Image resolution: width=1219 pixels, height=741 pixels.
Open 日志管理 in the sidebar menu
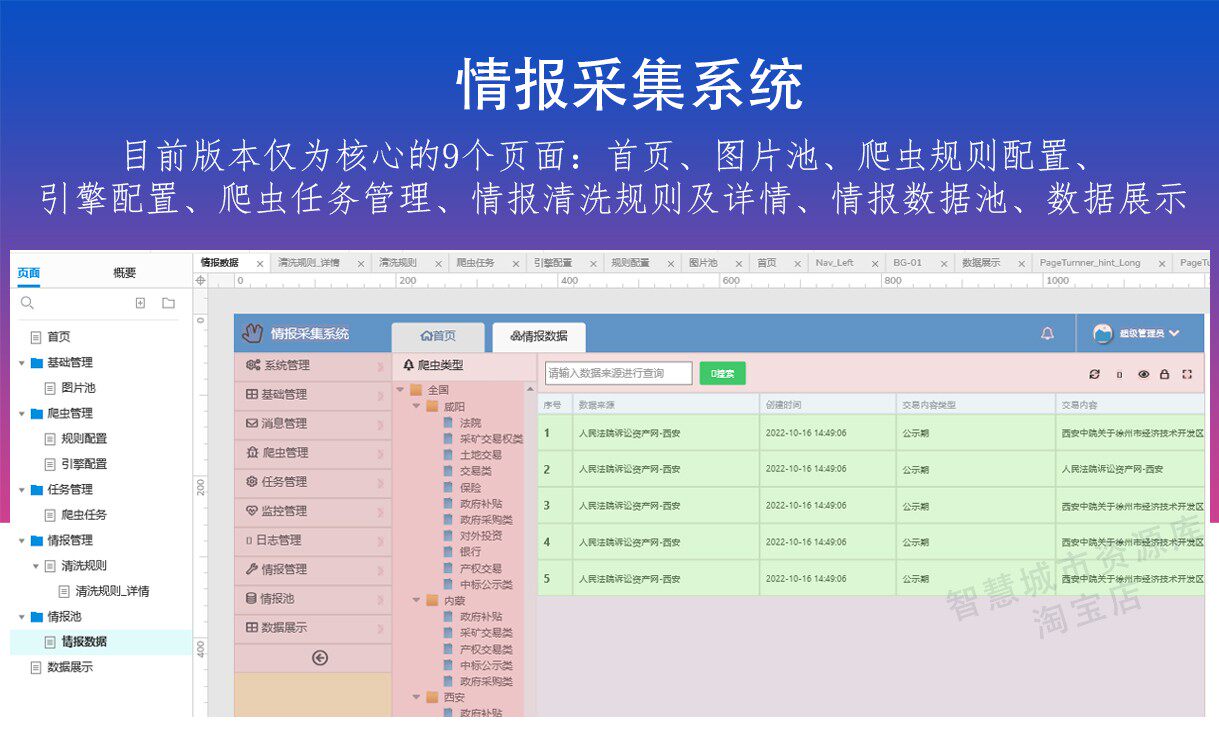tap(312, 540)
